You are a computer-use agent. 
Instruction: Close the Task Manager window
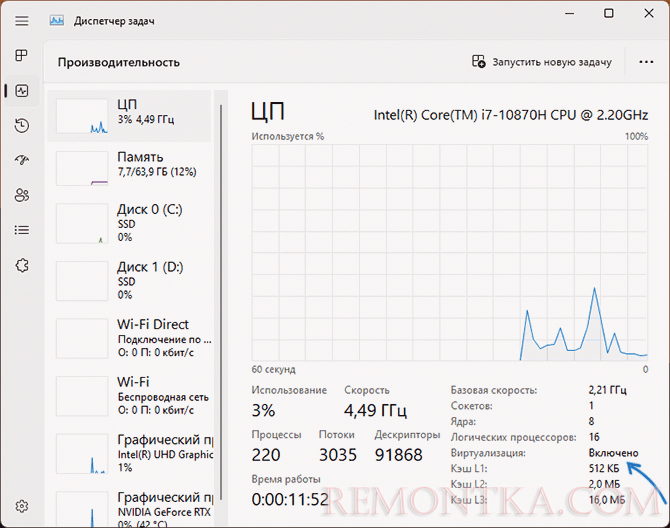649,14
